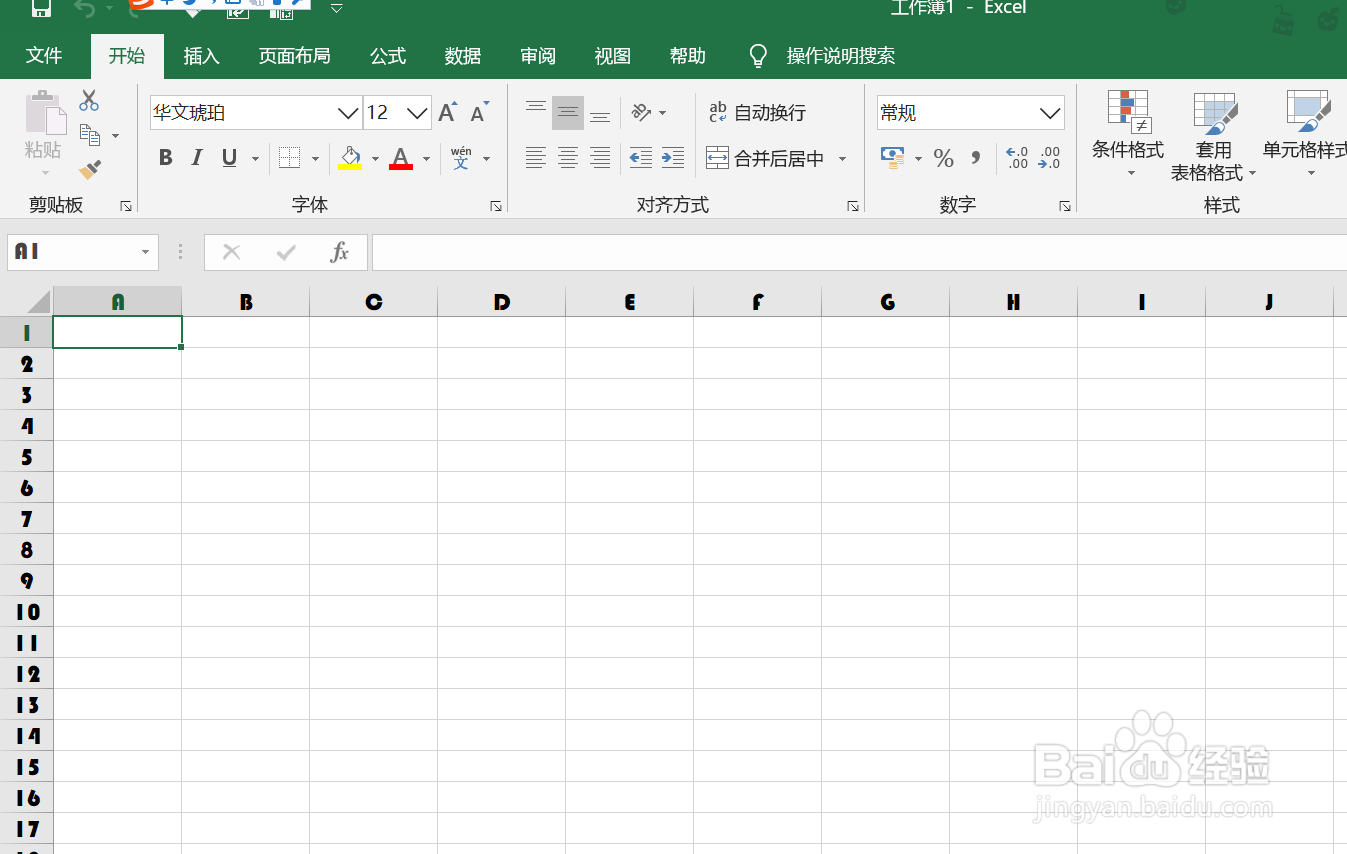Toggle 自动换行 wrap text
This screenshot has width=1347, height=854.
point(757,113)
